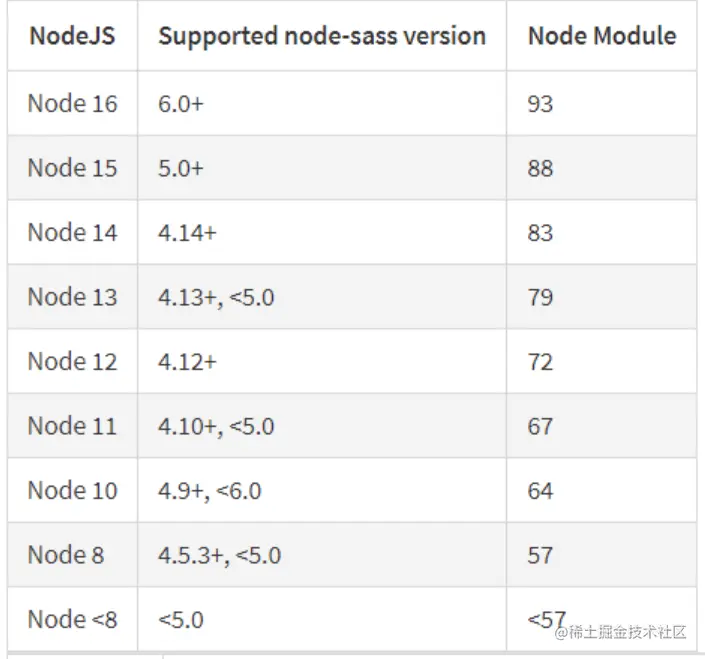Click module number 93
705x659 pixels.
540,104
